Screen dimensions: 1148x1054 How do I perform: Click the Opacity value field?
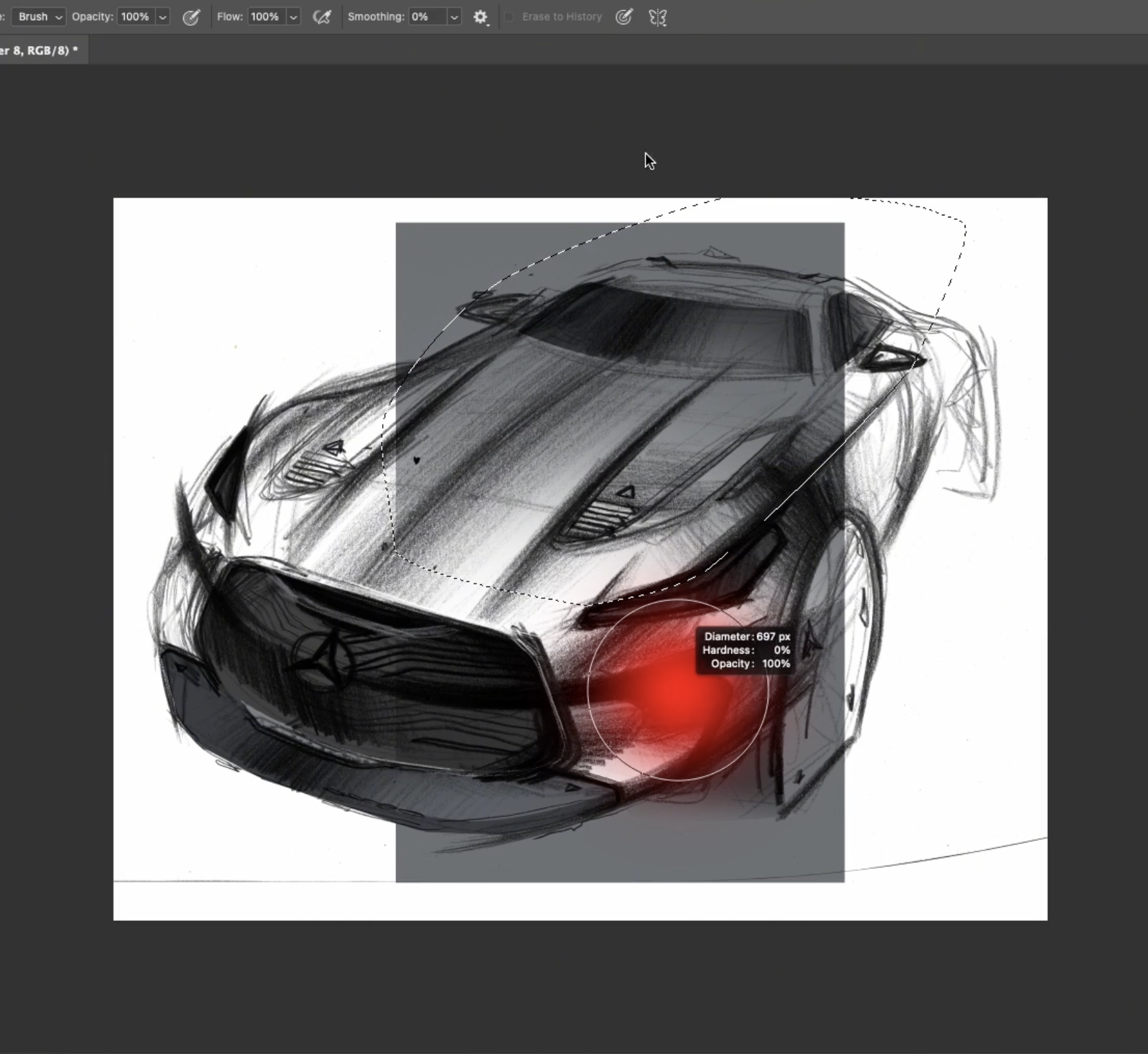click(x=135, y=16)
